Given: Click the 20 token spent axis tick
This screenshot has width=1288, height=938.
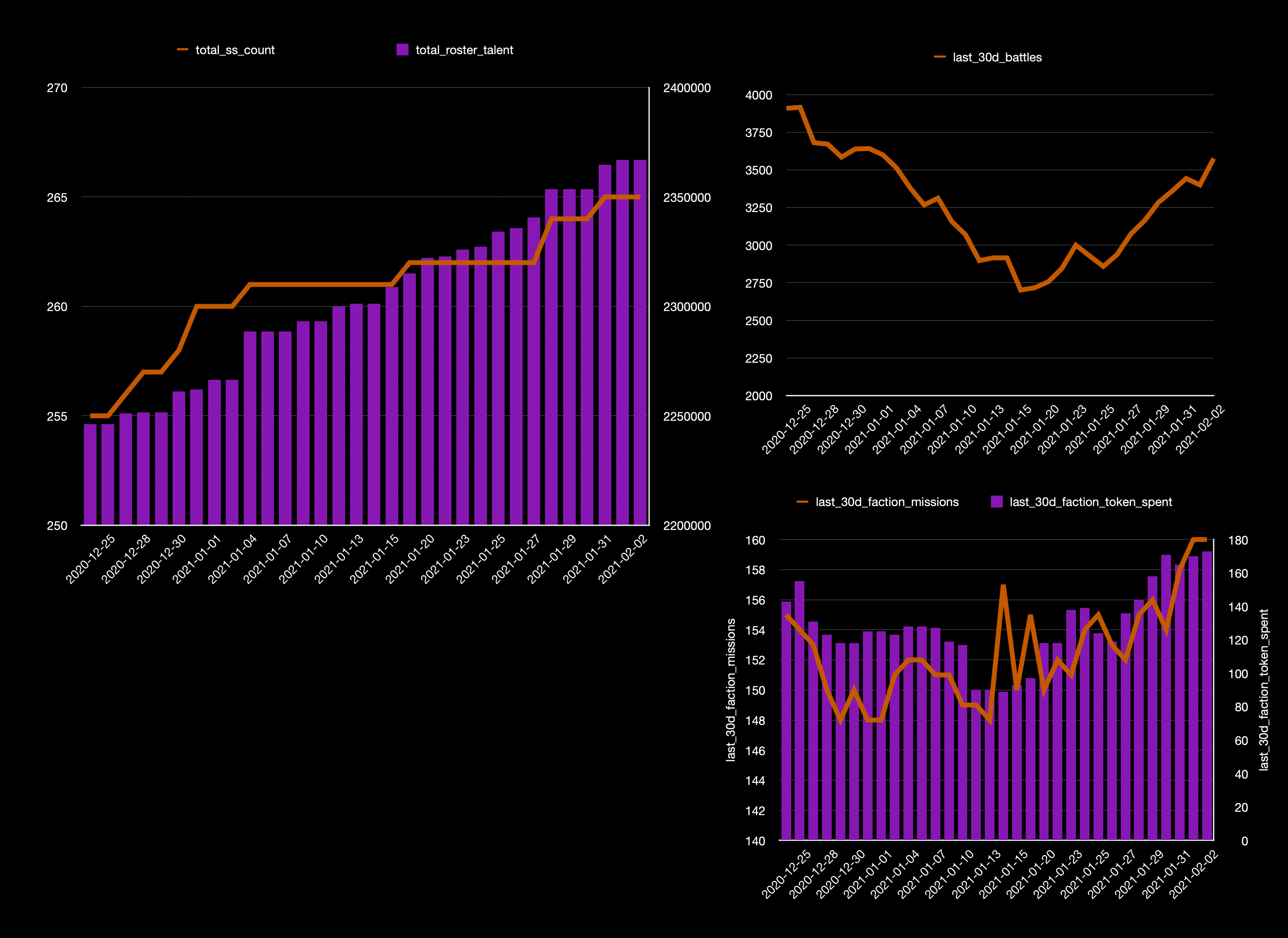Looking at the screenshot, I should point(1241,807).
